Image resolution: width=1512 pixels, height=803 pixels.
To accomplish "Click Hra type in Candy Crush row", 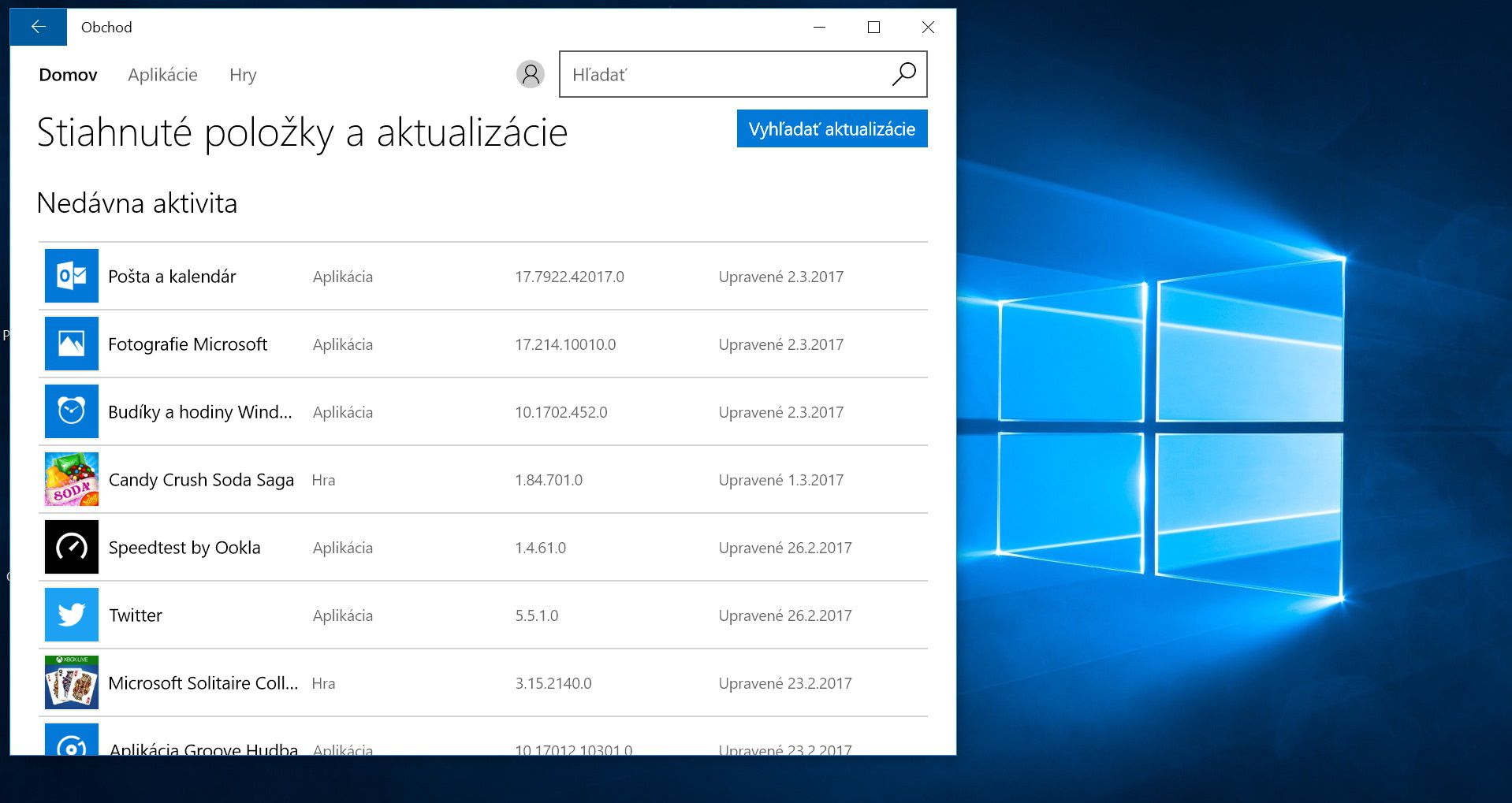I will [x=323, y=480].
